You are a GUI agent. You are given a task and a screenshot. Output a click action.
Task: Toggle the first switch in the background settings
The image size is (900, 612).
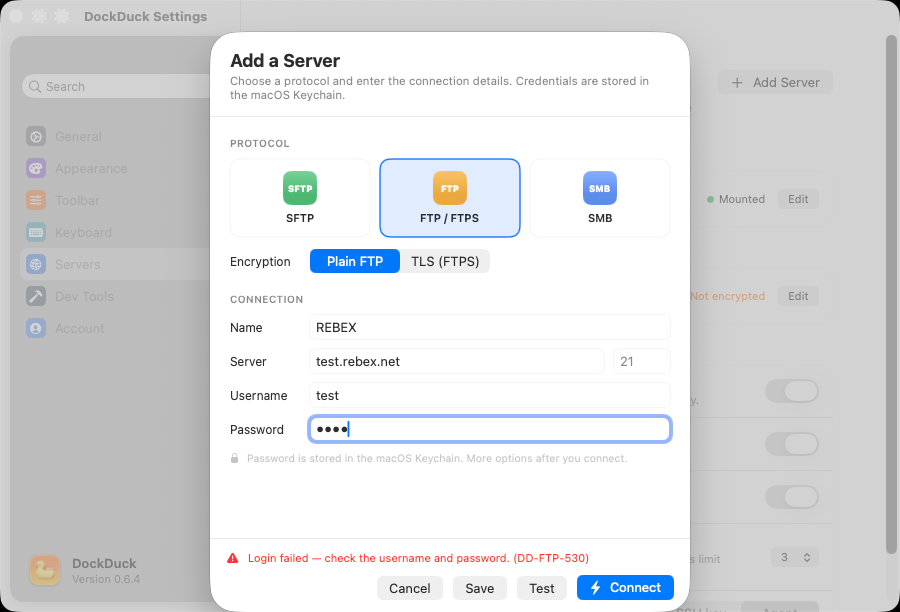792,392
